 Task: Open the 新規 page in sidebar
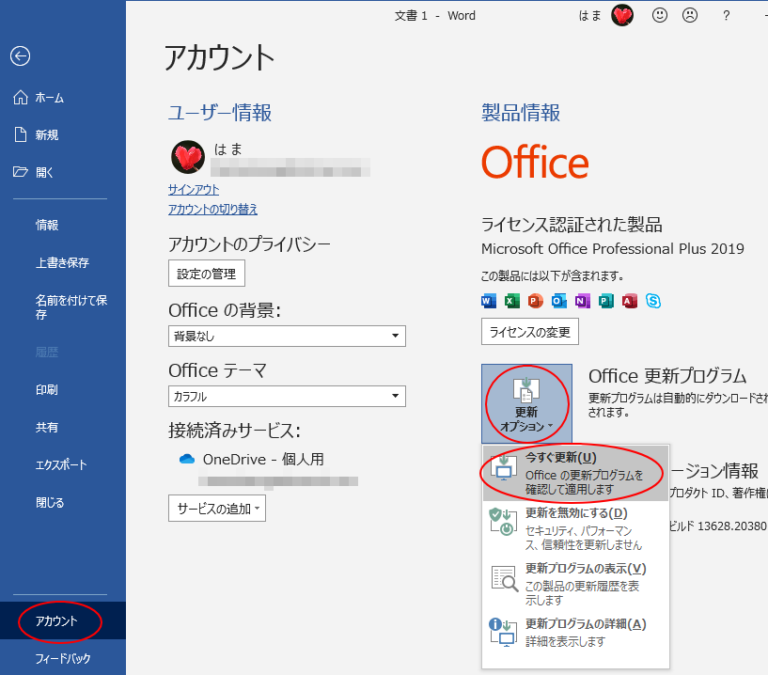[x=47, y=135]
